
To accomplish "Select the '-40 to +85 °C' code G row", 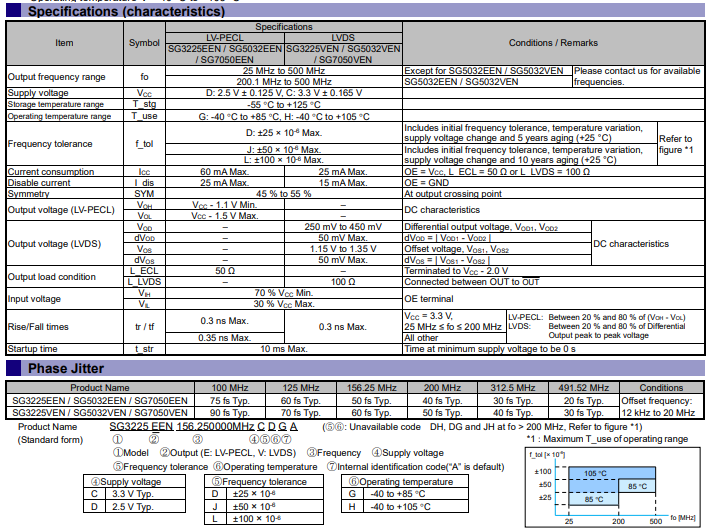I will (x=405, y=493).
